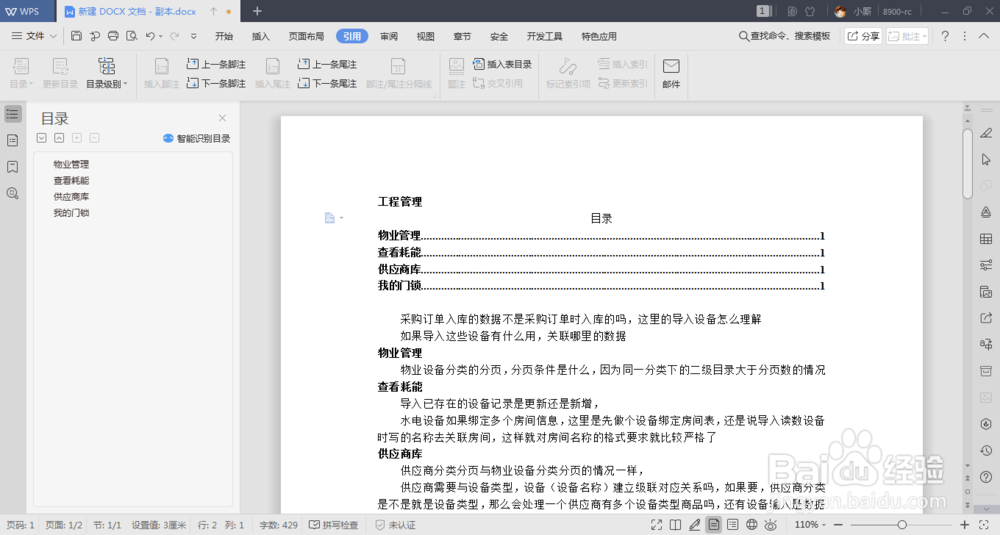Click 上一条尾注 (previous endnote)
The image size is (1000, 535).
tap(327, 64)
